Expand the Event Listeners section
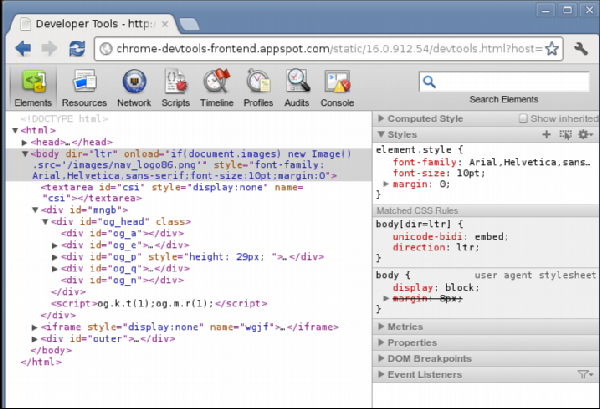Viewport: 600px width, 409px height. tap(381, 374)
